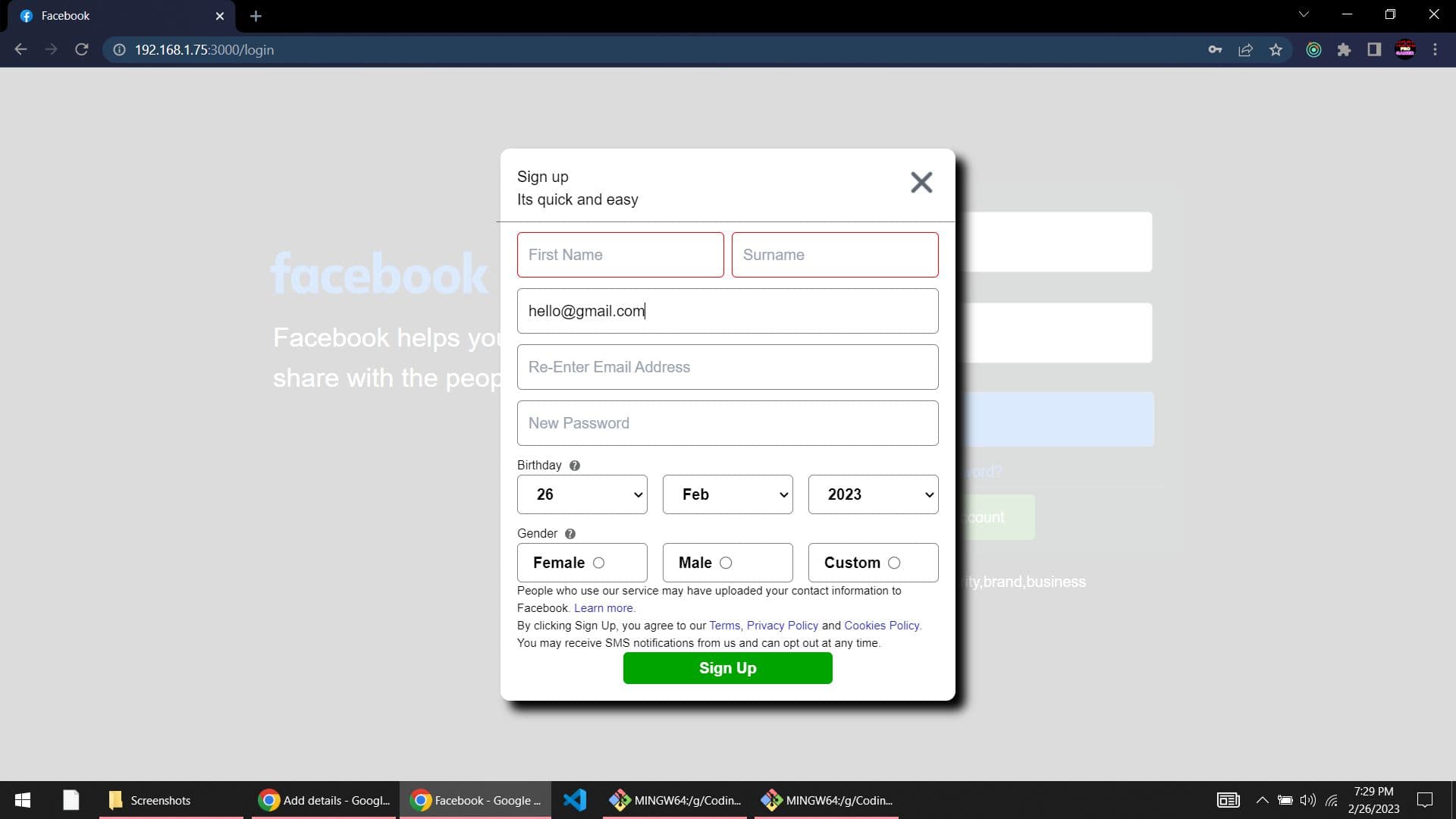Open the volume speaker tray icon
The image size is (1456, 819).
click(x=1307, y=800)
